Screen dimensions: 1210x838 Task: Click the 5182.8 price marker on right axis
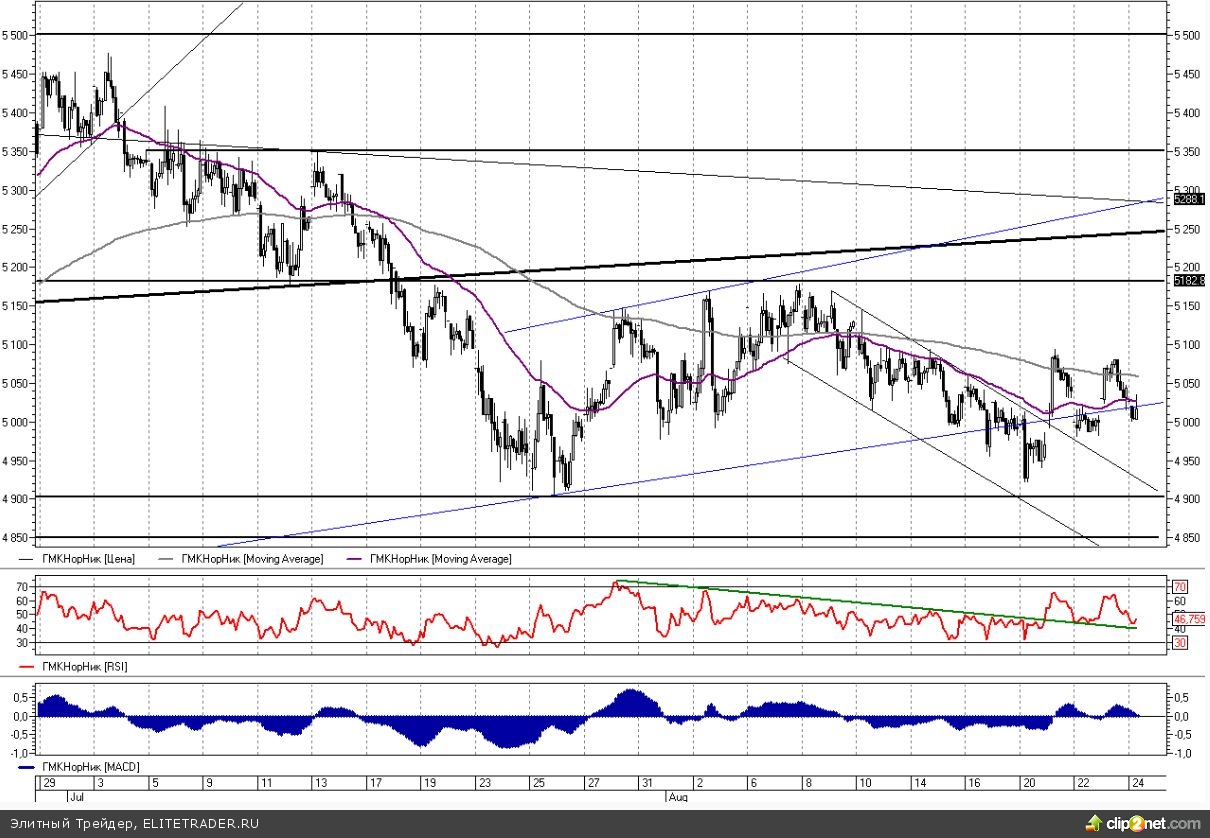1186,281
